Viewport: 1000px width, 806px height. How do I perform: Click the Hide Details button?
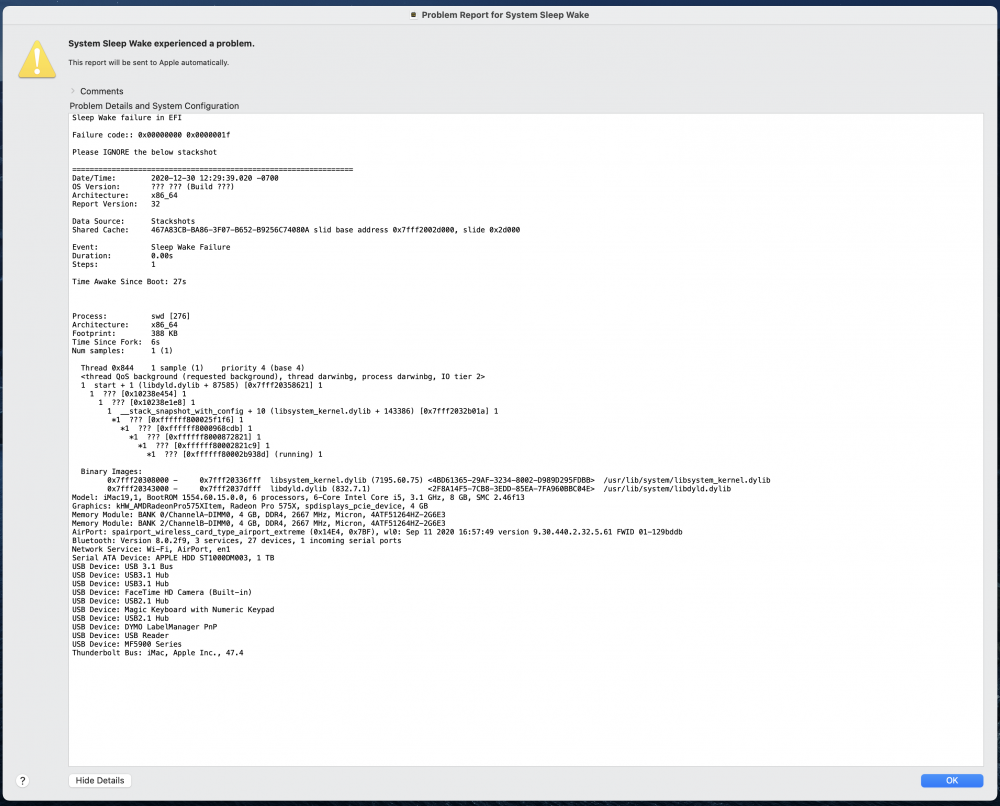pos(99,780)
